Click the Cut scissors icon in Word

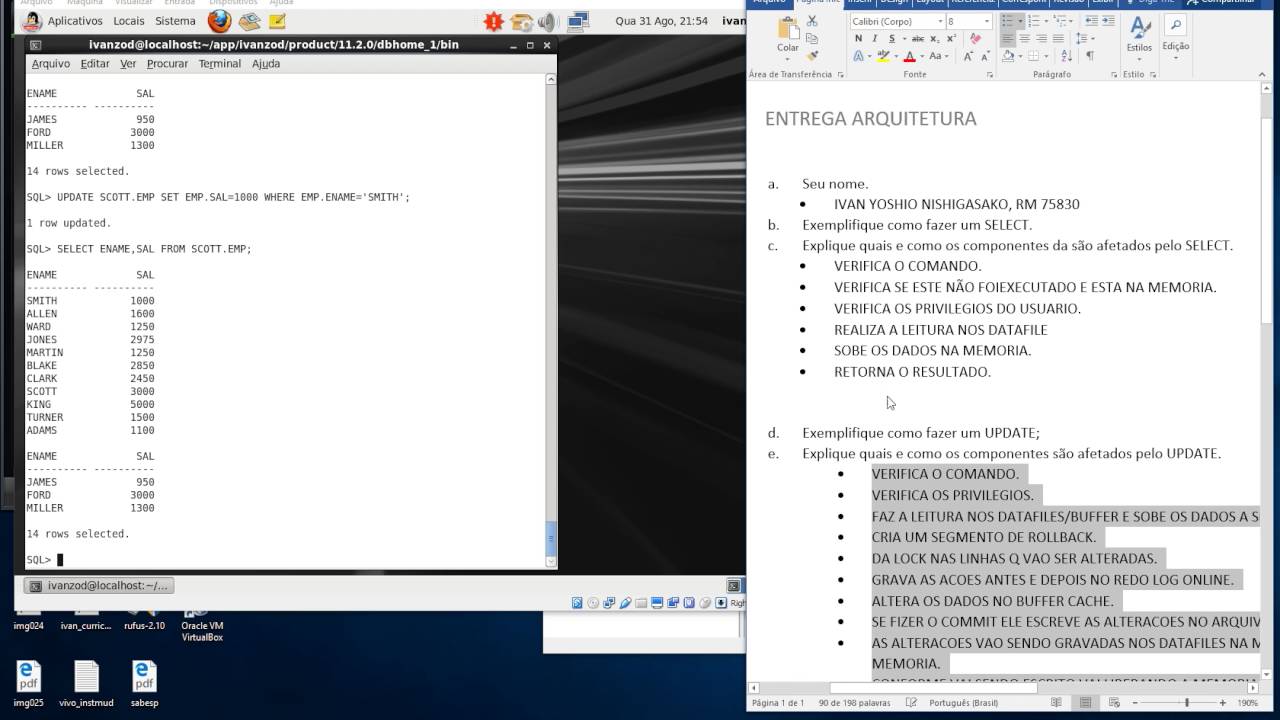click(x=811, y=21)
